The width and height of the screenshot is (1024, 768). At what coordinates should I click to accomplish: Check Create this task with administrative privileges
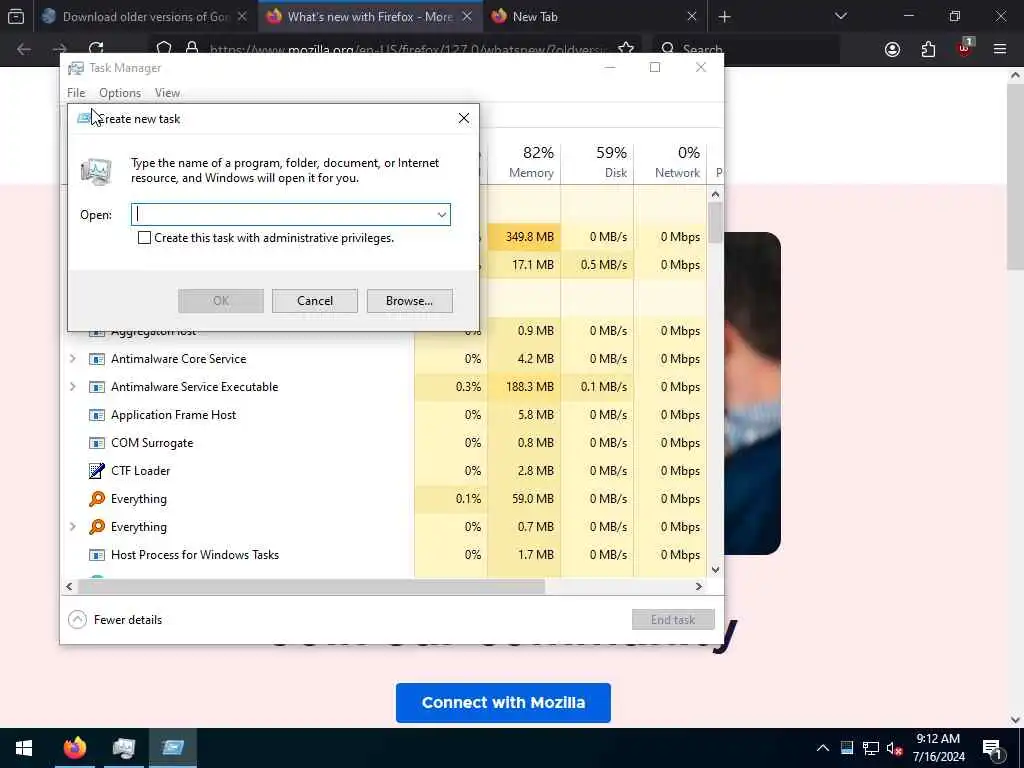point(144,238)
